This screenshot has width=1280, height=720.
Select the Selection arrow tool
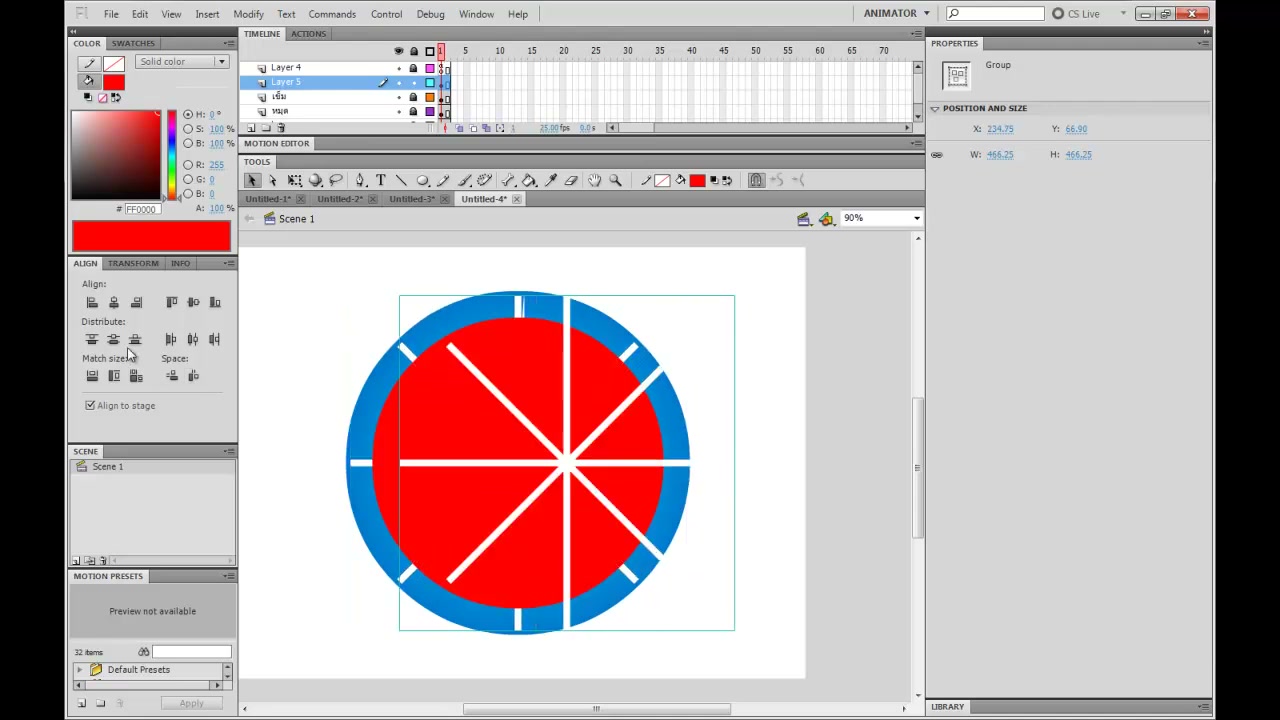252,180
